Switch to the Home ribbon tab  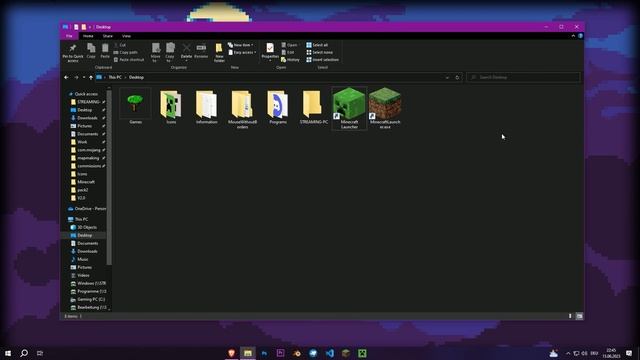coord(88,36)
